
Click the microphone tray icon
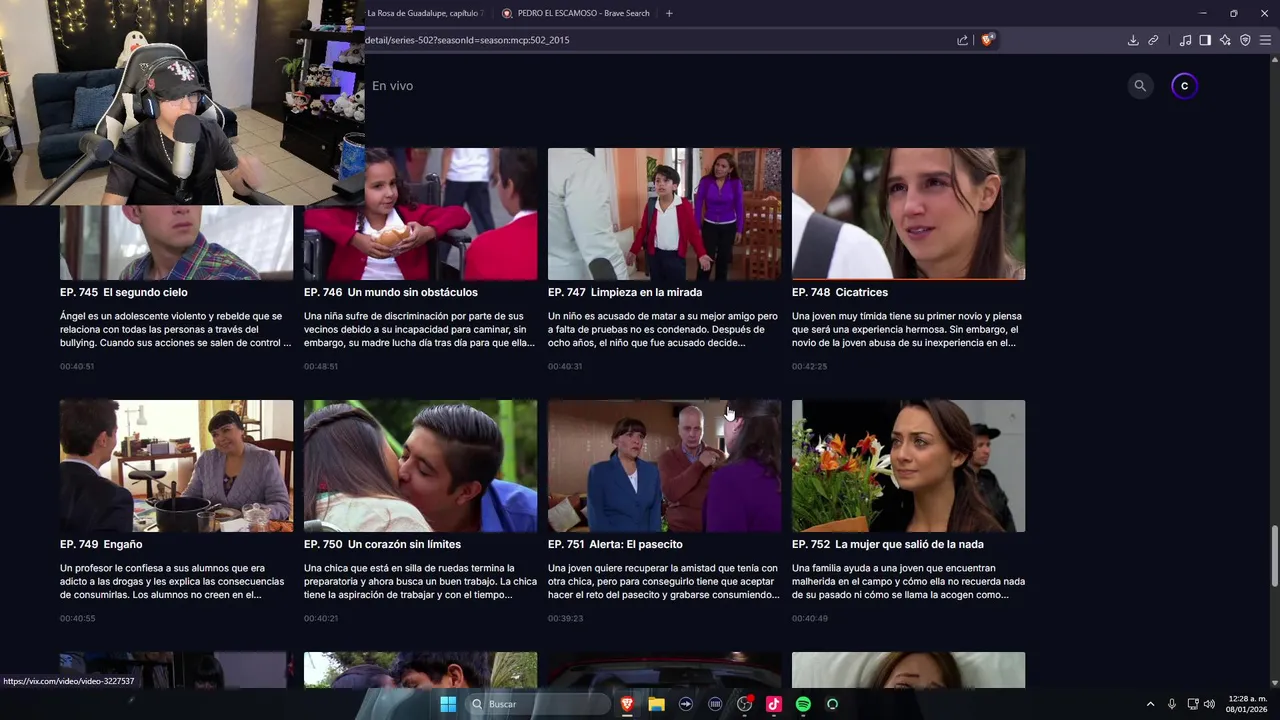[1172, 704]
